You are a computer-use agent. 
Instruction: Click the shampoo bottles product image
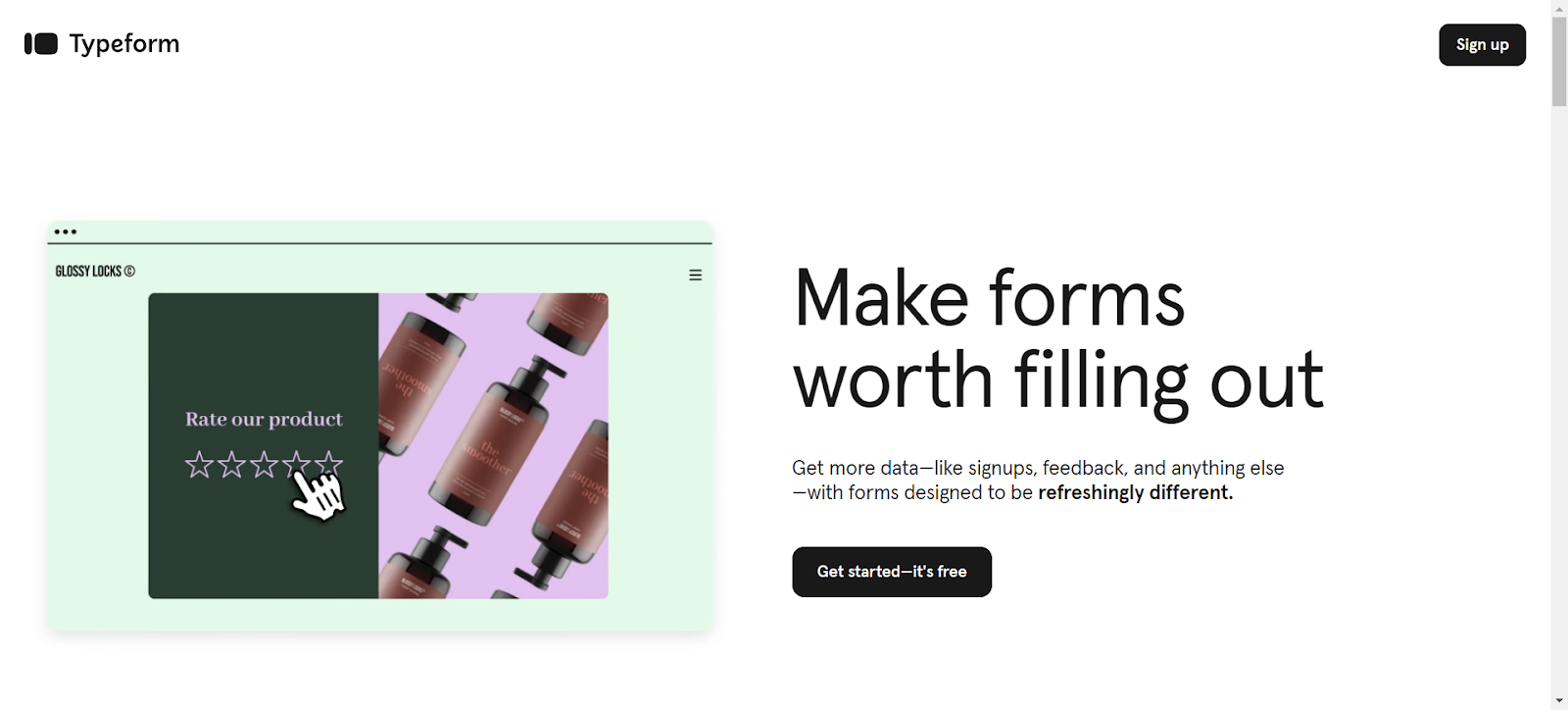coord(493,446)
